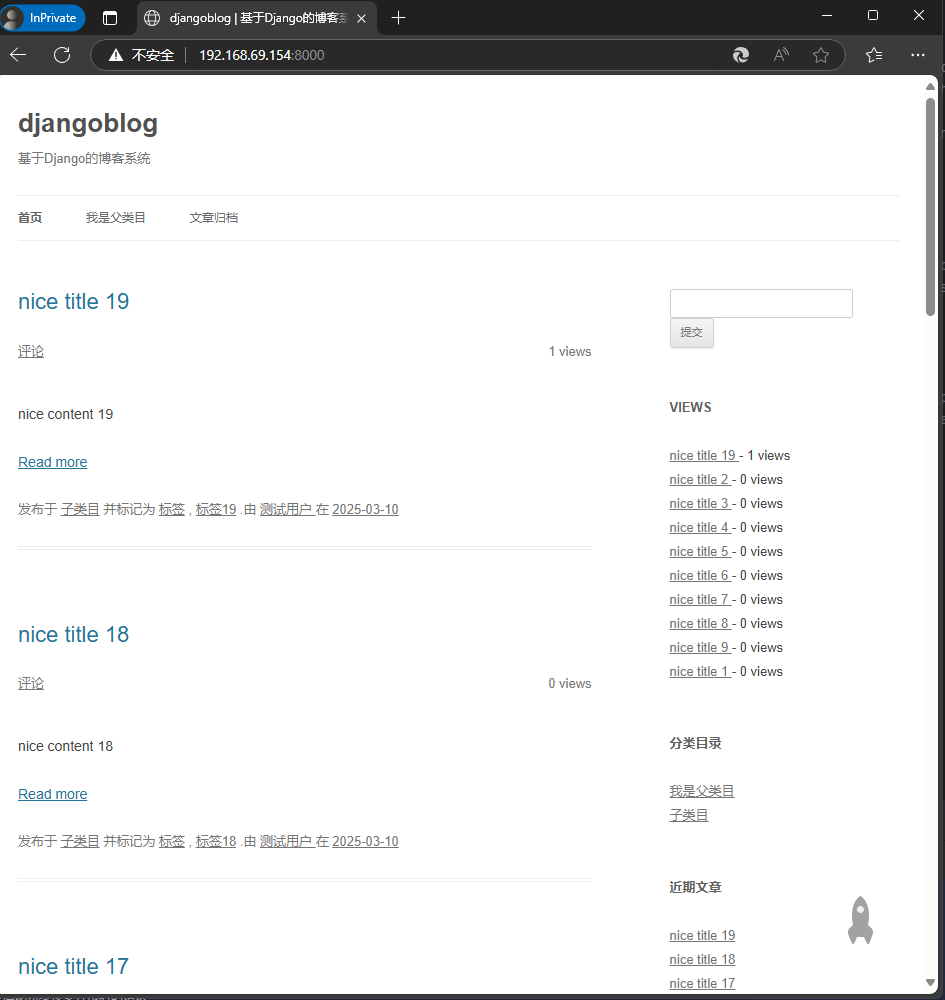The image size is (945, 1000).
Task: Click 标签 tag link in post 19 footer
Action: (172, 510)
